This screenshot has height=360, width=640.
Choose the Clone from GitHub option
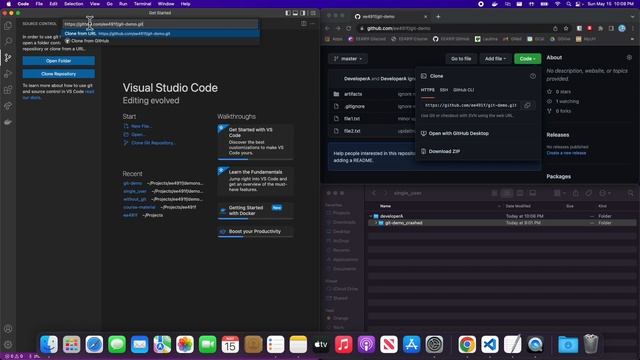(x=161, y=41)
